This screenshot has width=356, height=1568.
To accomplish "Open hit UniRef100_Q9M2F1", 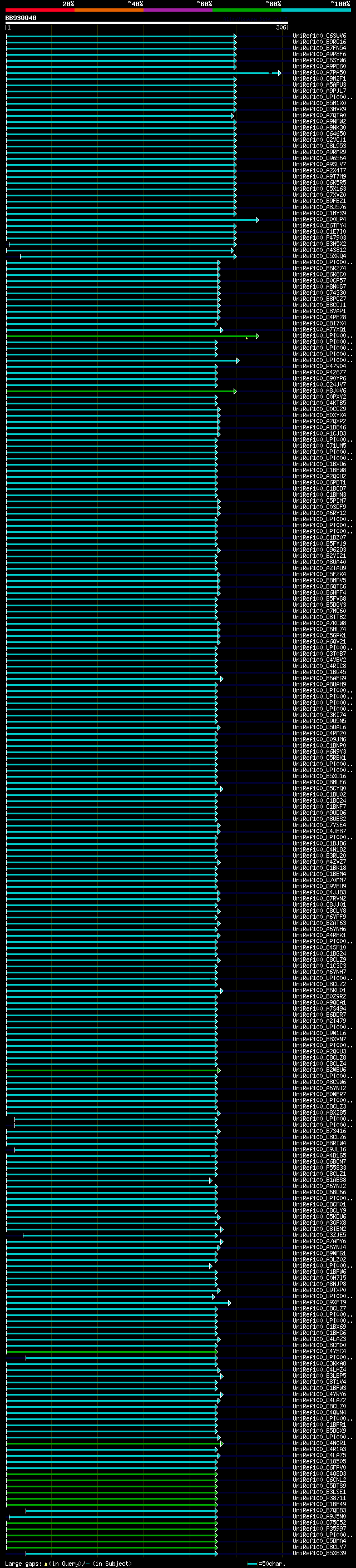I will (x=319, y=78).
